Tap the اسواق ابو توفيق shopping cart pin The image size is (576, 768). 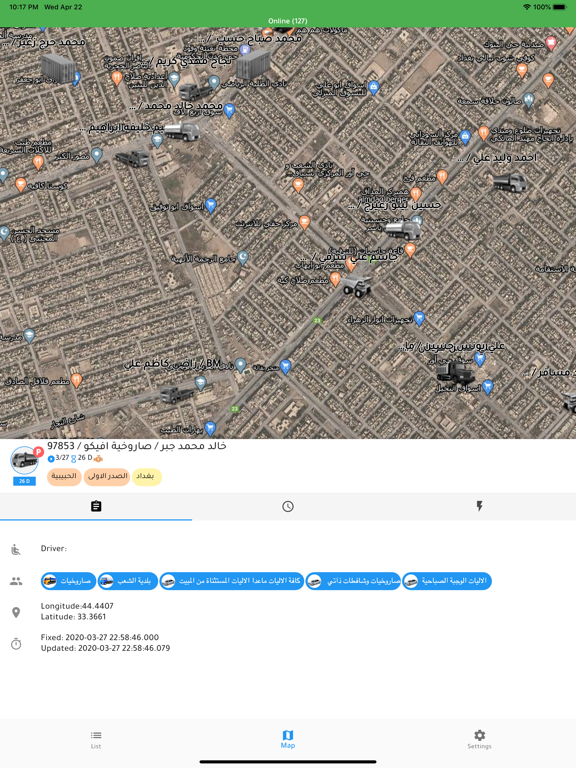pyautogui.click(x=211, y=205)
